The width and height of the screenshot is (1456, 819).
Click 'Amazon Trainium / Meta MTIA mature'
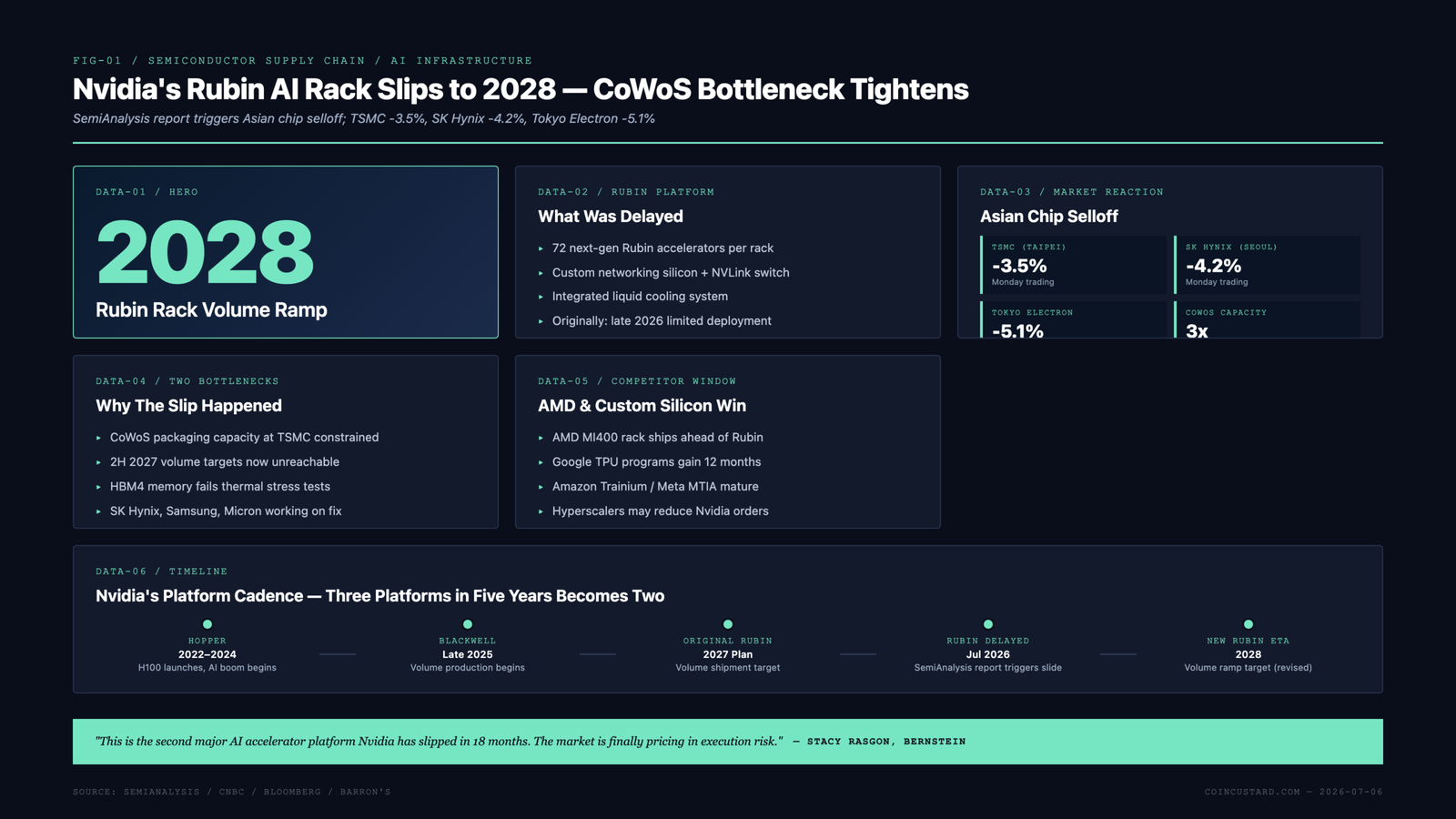(x=655, y=487)
